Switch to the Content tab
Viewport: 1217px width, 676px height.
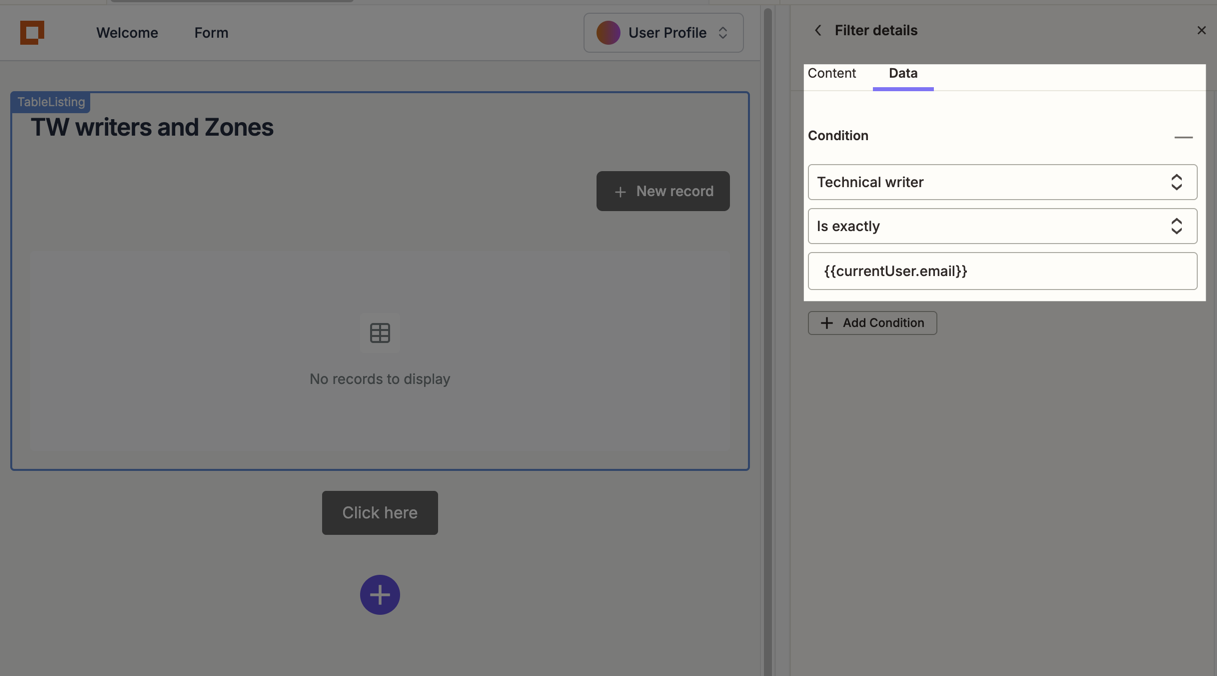tap(832, 74)
